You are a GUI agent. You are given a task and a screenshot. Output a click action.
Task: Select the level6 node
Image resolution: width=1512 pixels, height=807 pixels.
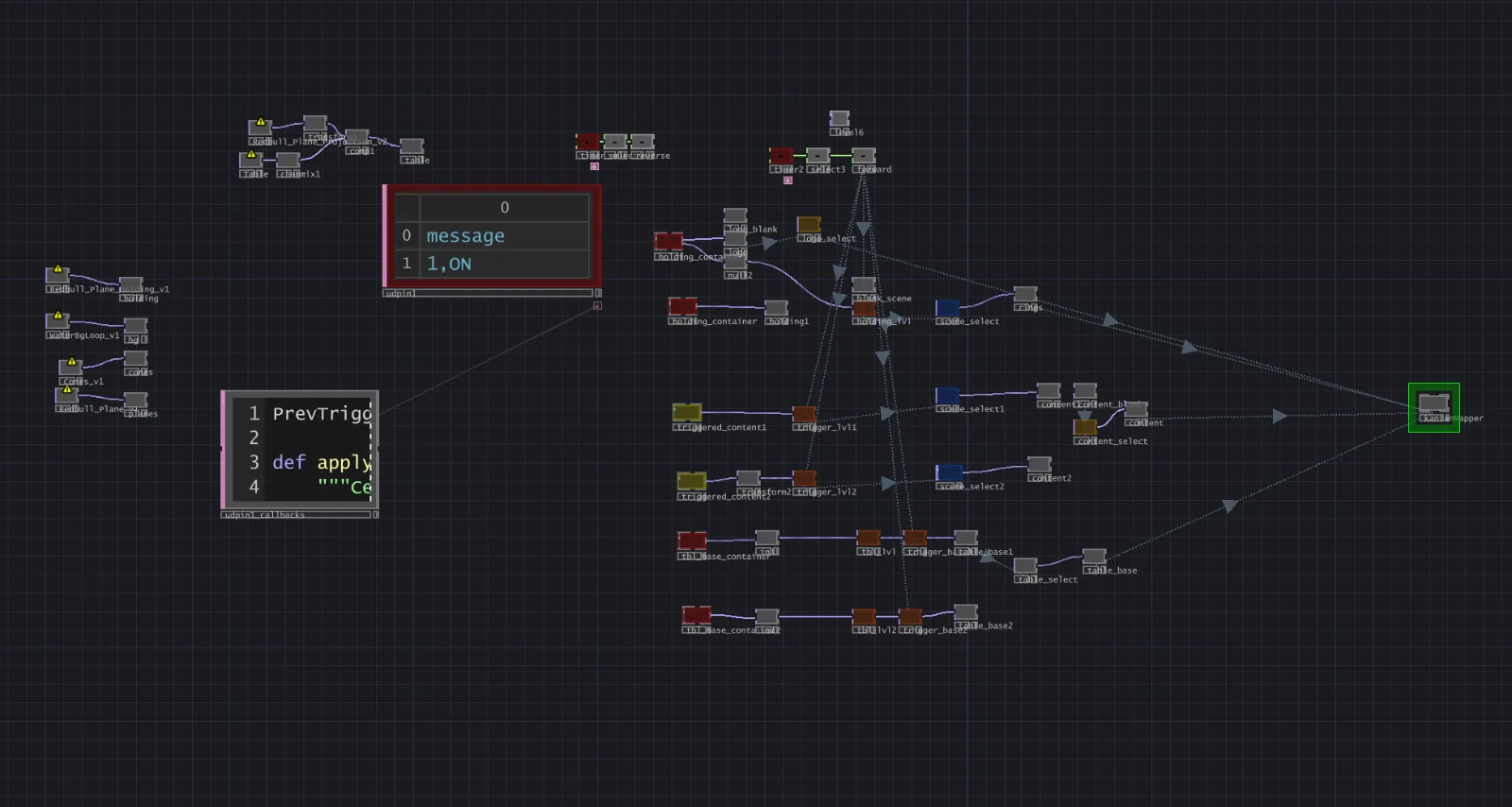coord(839,119)
